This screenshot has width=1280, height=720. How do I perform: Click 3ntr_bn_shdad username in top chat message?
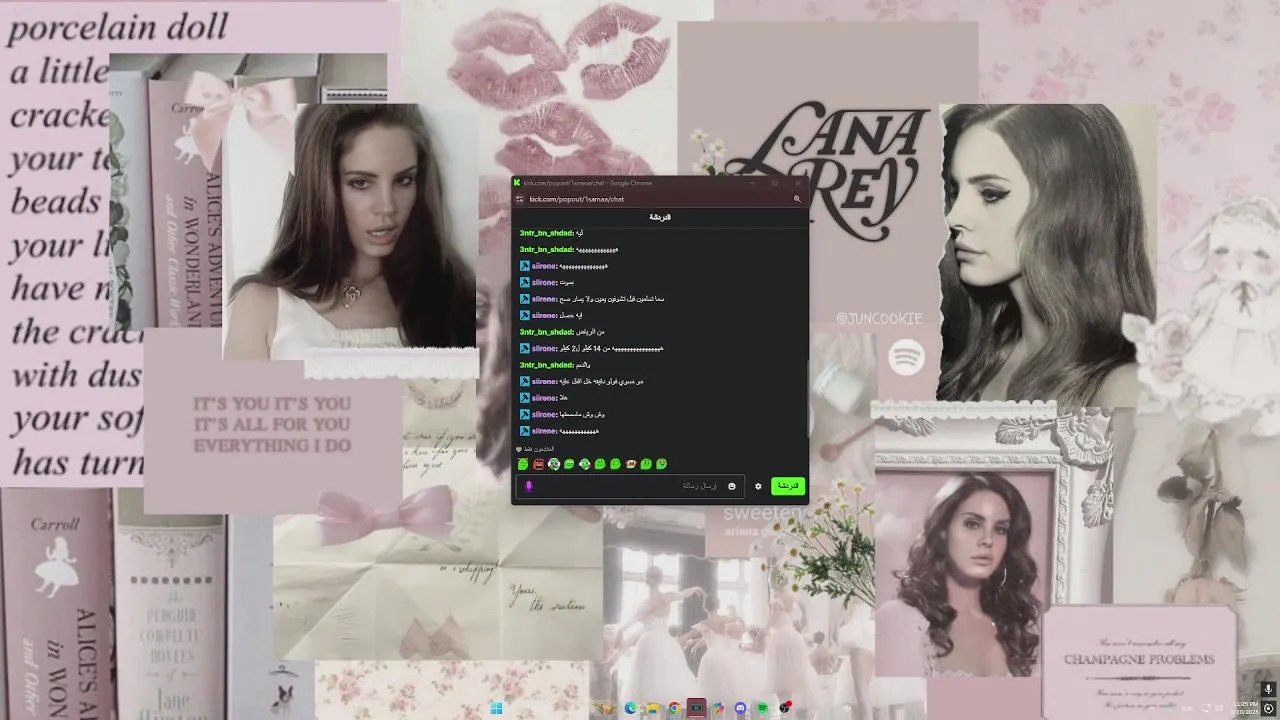[x=547, y=233]
